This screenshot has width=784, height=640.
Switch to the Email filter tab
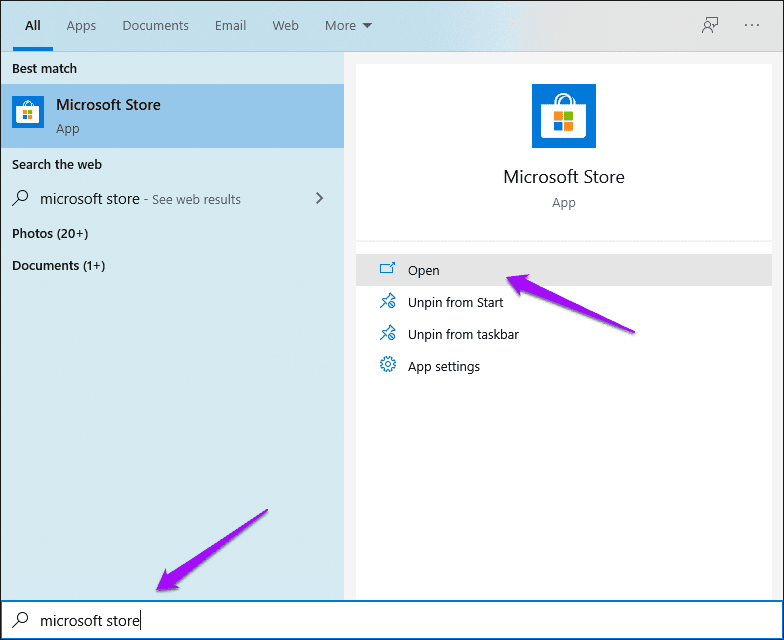point(230,26)
